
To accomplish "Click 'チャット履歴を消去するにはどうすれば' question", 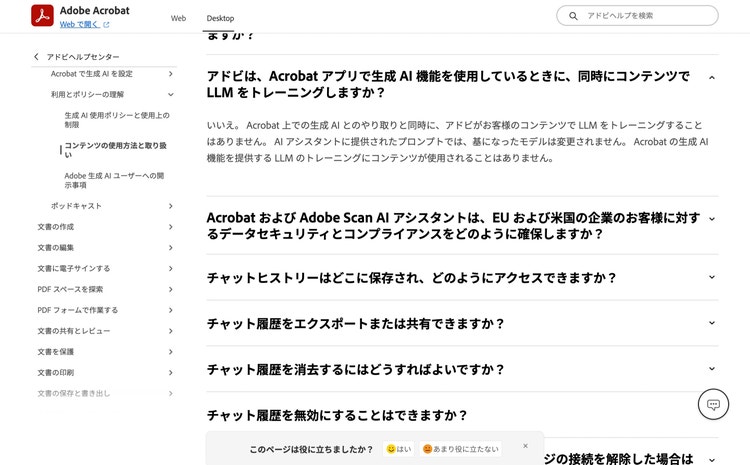I will (x=355, y=370).
